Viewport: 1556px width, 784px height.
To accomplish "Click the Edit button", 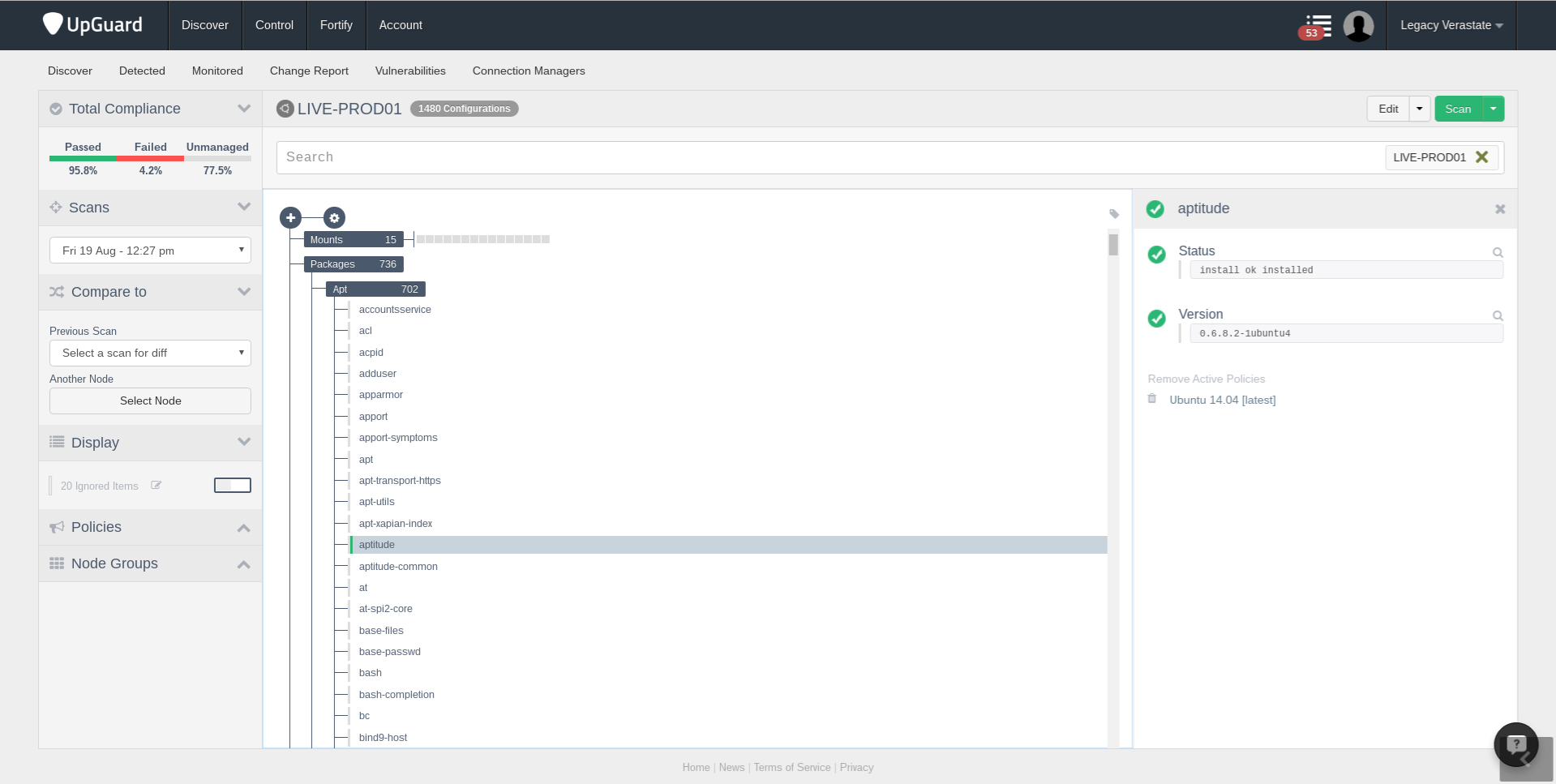I will pyautogui.click(x=1388, y=109).
